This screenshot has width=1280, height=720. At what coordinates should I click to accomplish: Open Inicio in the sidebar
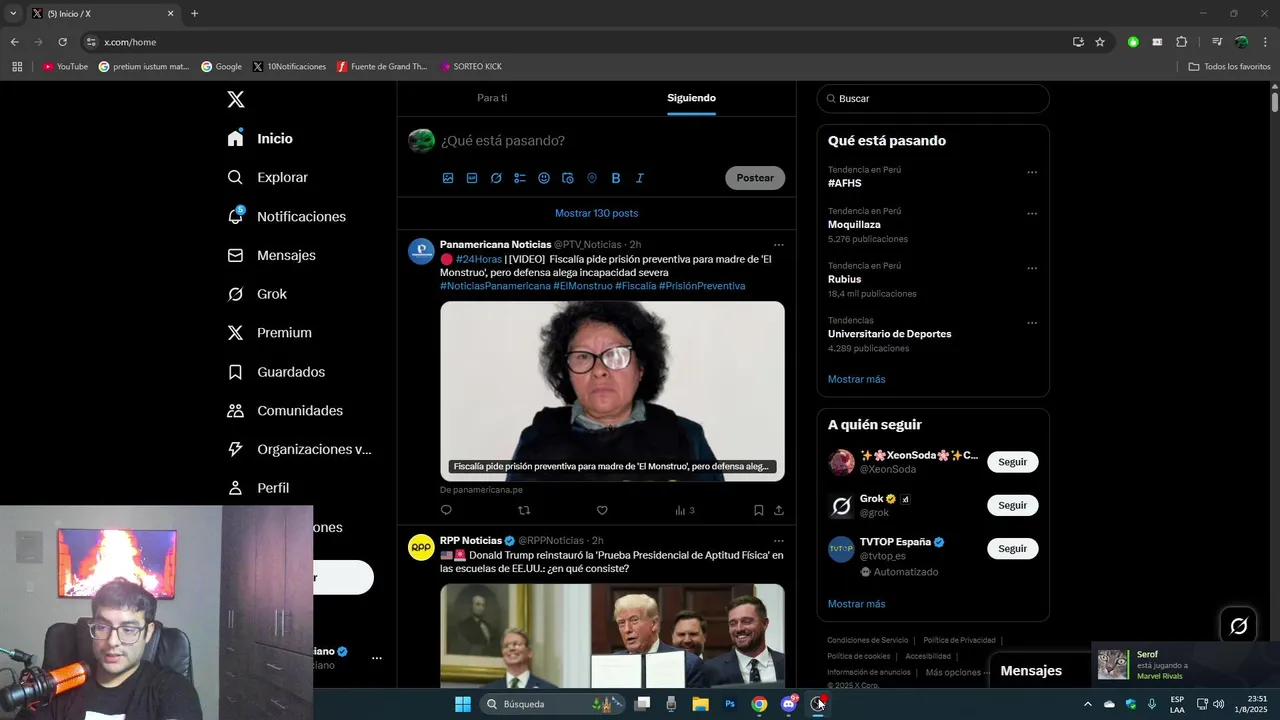point(260,139)
